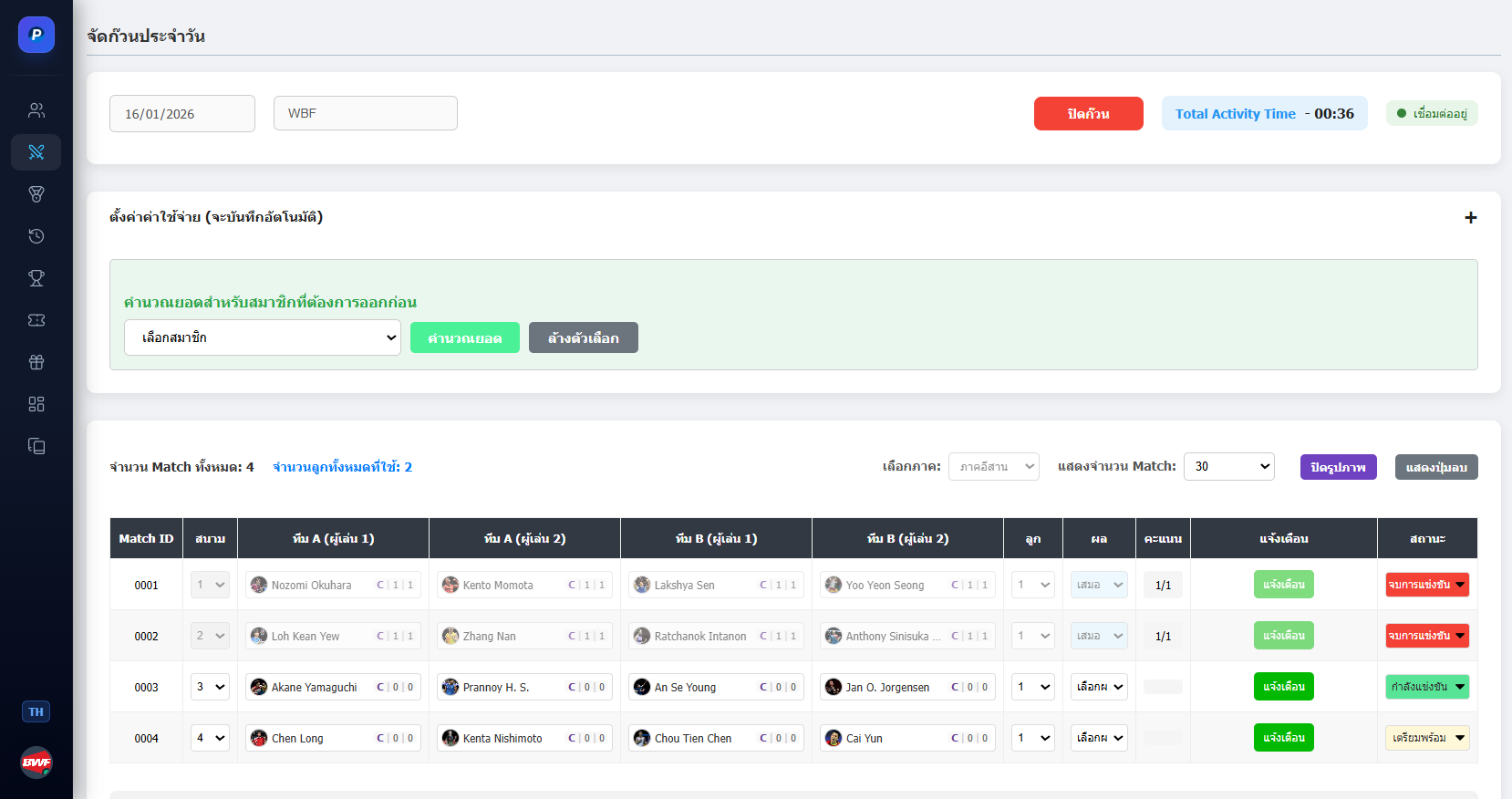The width and height of the screenshot is (1512, 799).
Task: Click the BWF avatar at sidebar bottom
Action: click(36, 763)
